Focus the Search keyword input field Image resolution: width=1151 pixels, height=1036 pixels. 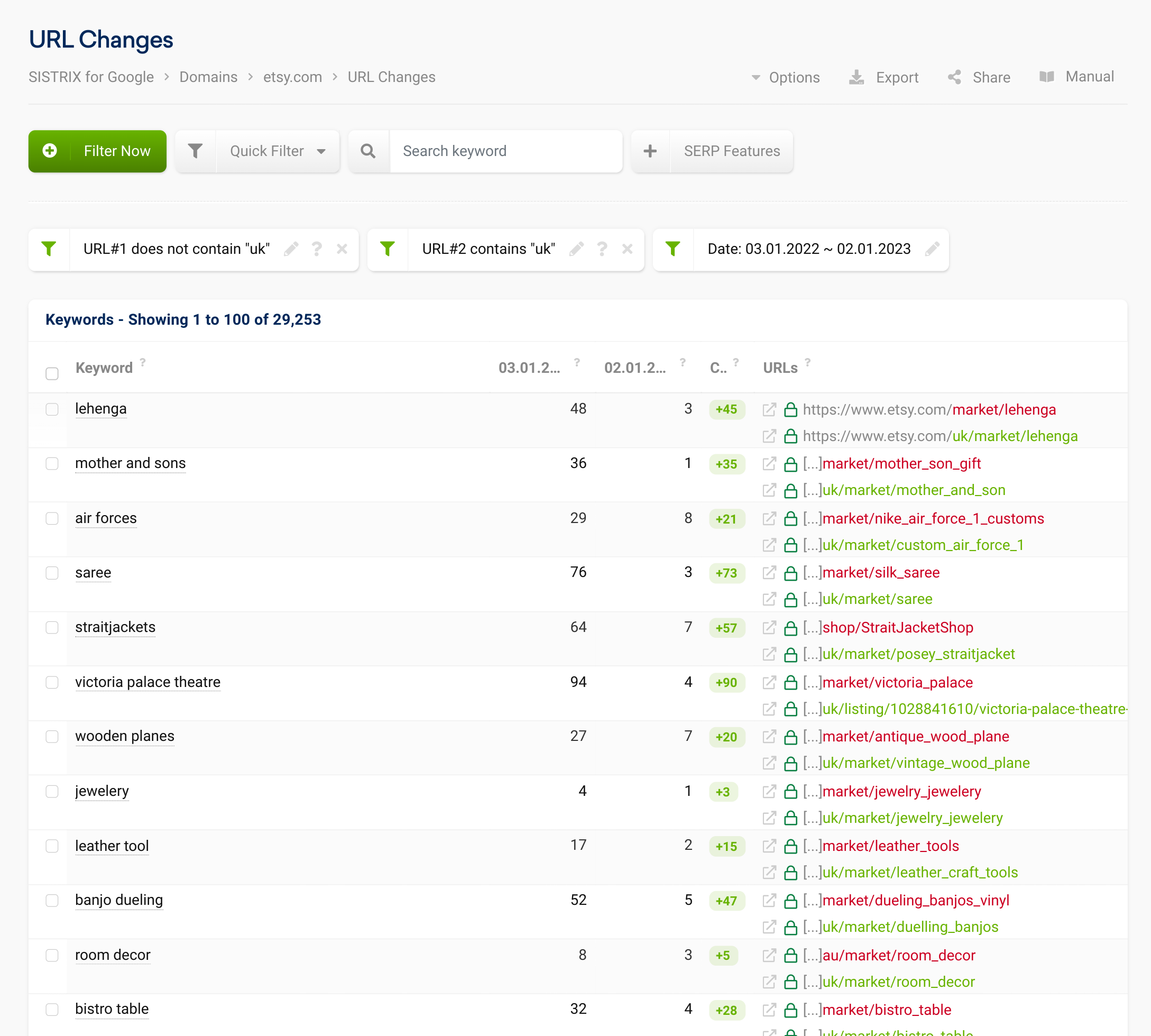(x=506, y=151)
